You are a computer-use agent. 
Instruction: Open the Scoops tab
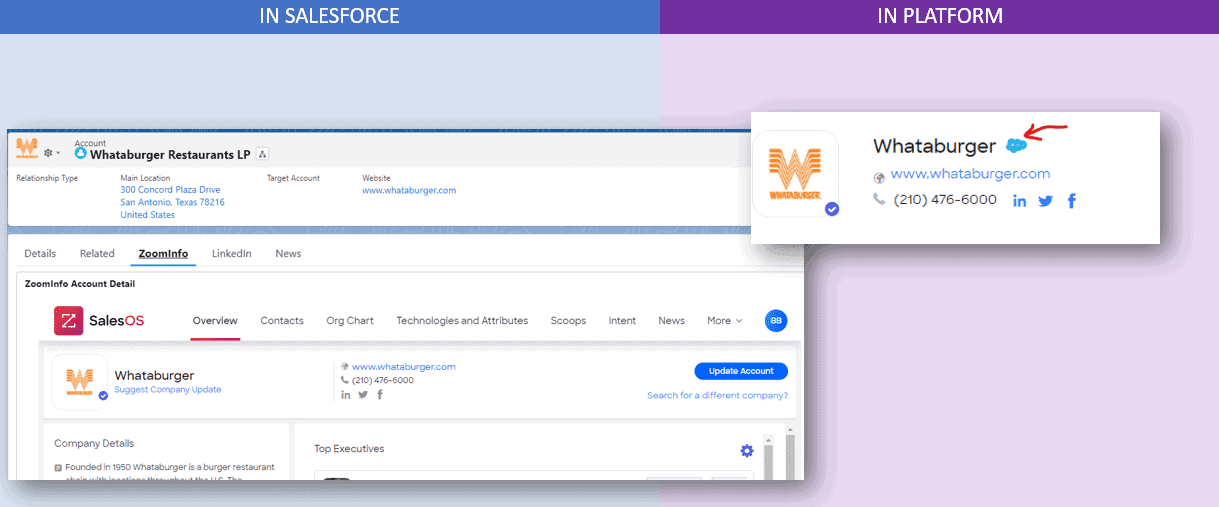click(568, 321)
